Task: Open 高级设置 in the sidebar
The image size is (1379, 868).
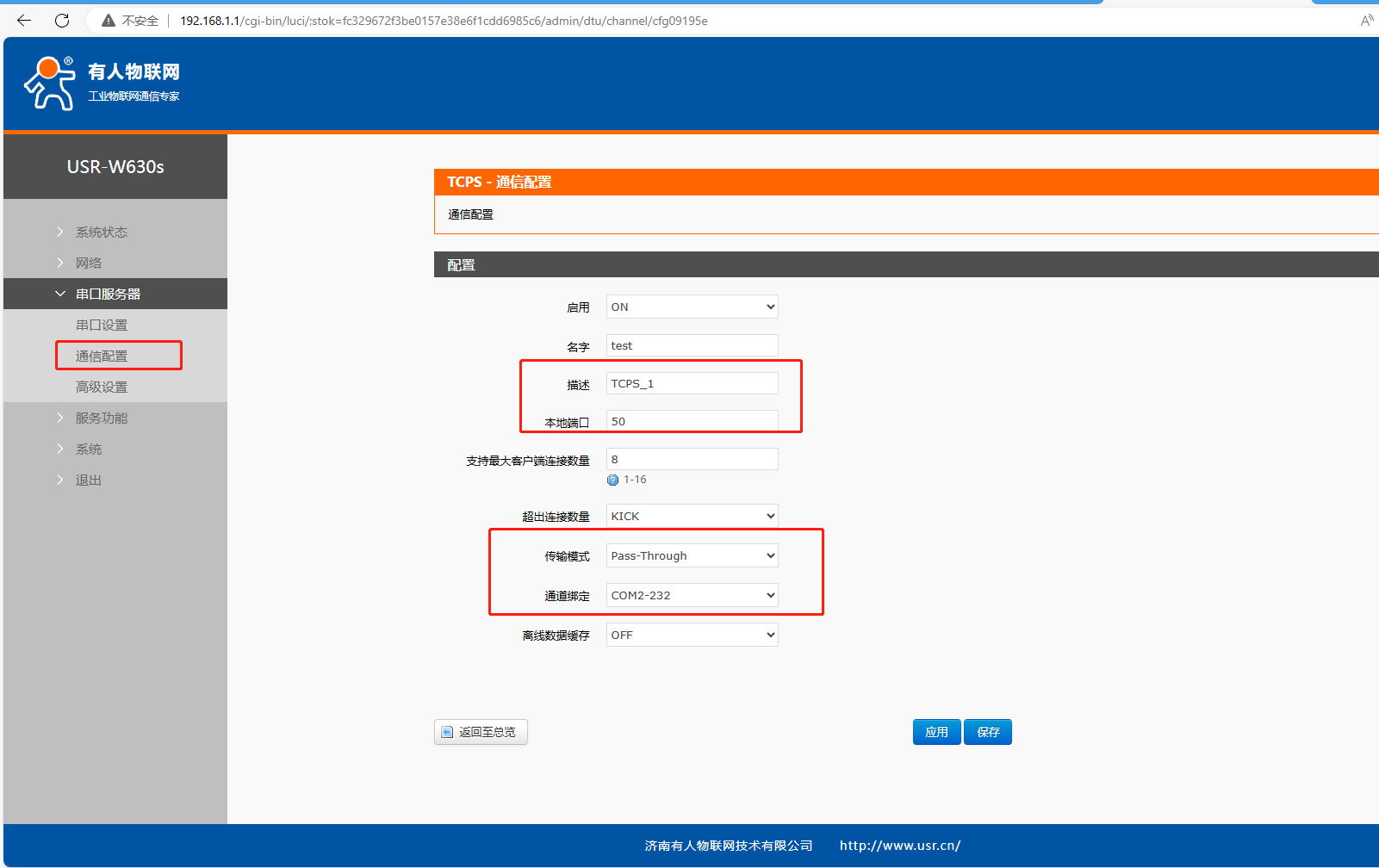Action: (x=102, y=387)
